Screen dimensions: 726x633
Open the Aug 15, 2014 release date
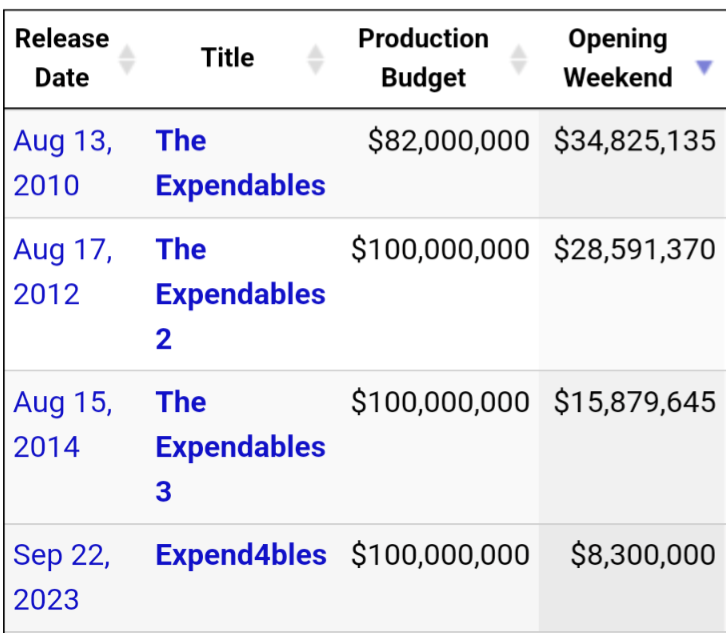pos(63,425)
